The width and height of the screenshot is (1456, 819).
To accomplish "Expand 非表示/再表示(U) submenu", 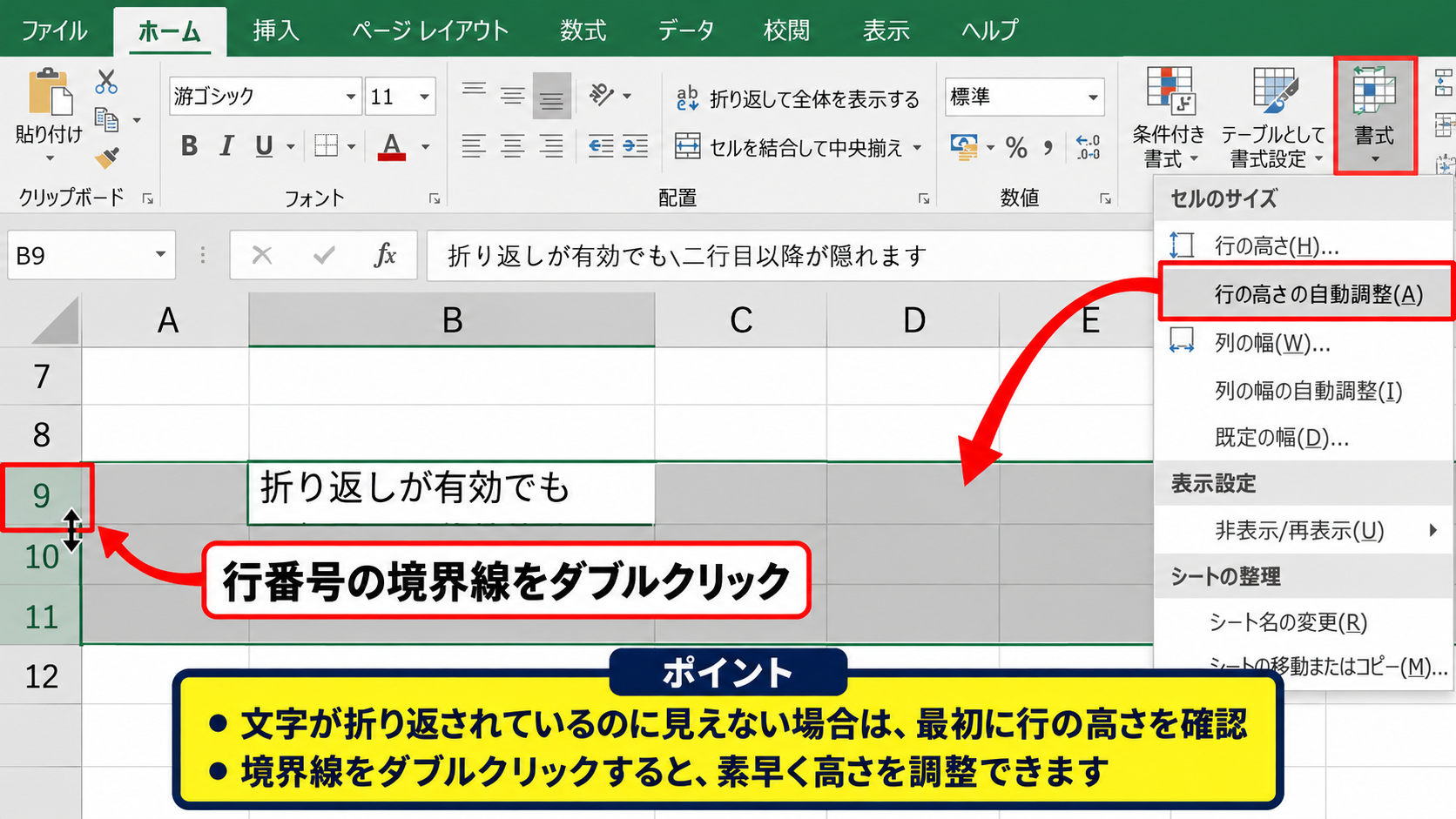I will 1303,530.
